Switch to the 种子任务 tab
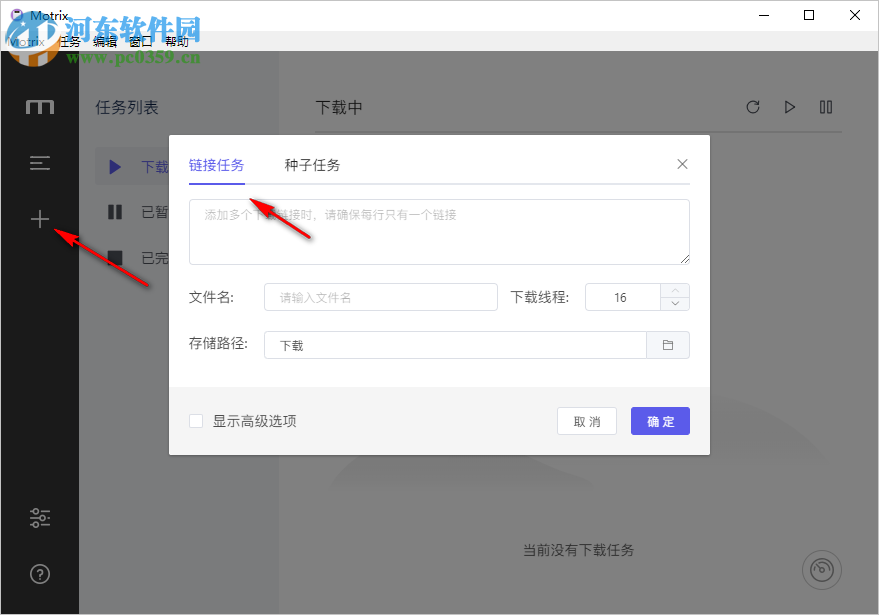Image resolution: width=879 pixels, height=615 pixels. click(x=312, y=165)
